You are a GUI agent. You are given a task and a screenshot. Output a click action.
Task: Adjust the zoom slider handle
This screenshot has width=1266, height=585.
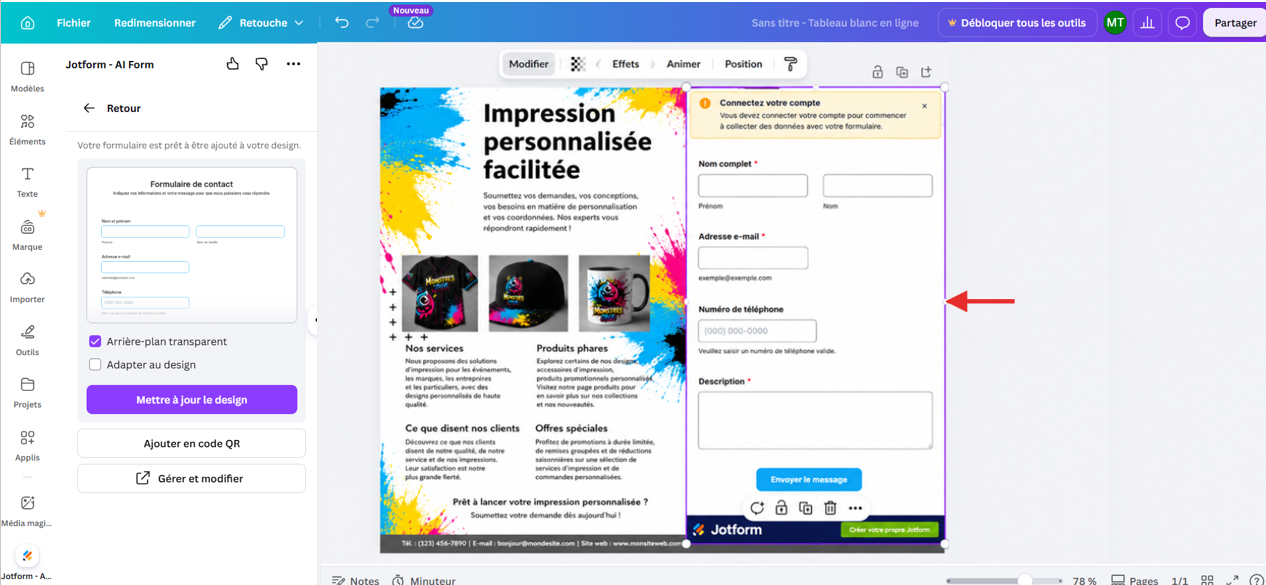tap(1025, 580)
